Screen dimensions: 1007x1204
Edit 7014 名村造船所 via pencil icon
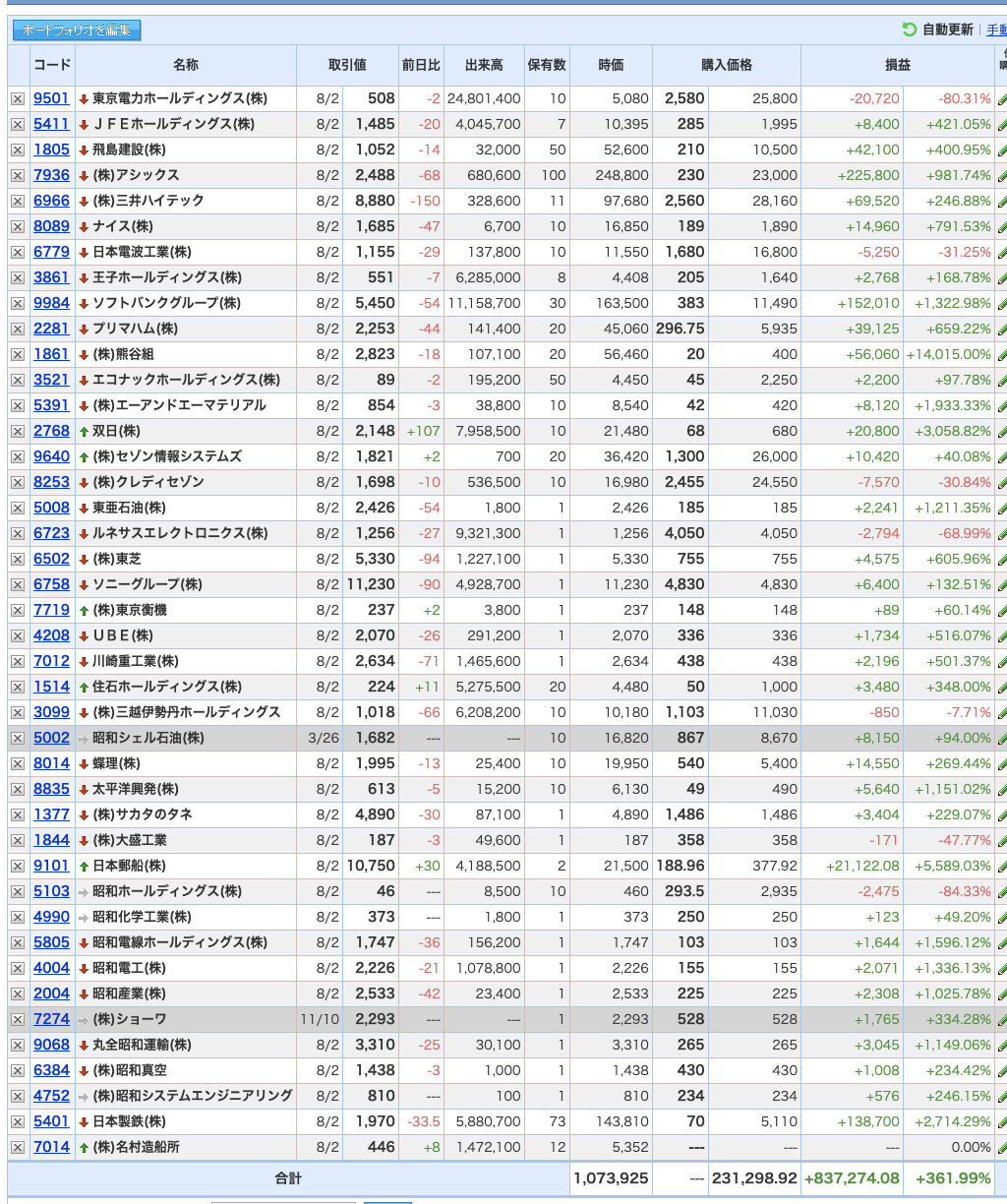click(x=1002, y=1148)
